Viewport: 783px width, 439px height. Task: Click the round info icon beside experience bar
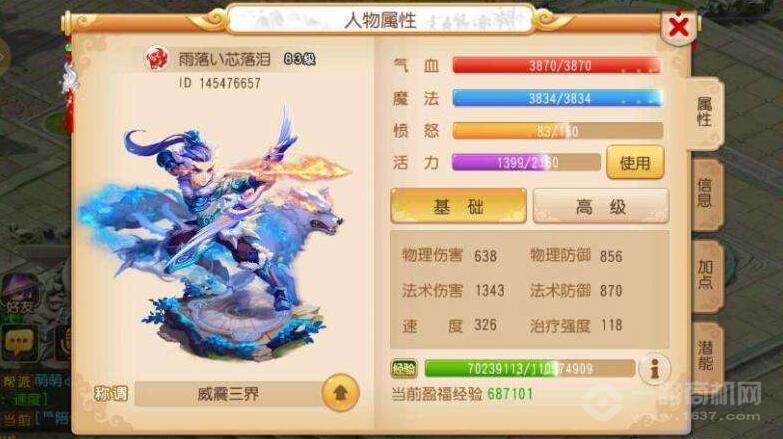pos(654,370)
